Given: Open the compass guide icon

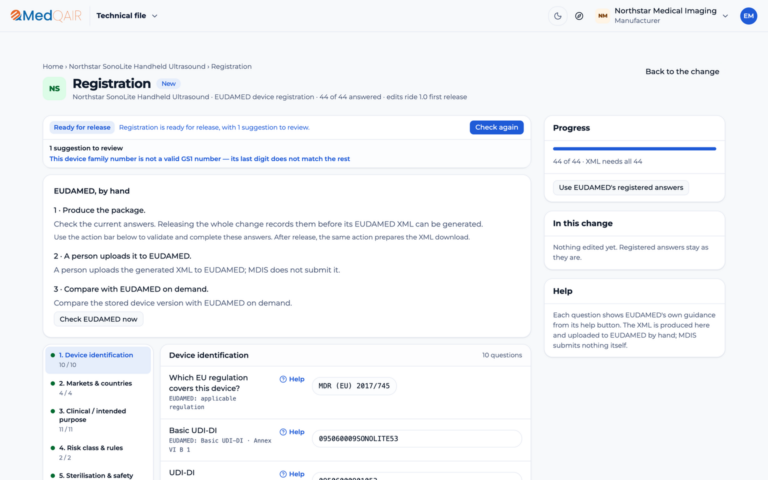Looking at the screenshot, I should tap(579, 16).
